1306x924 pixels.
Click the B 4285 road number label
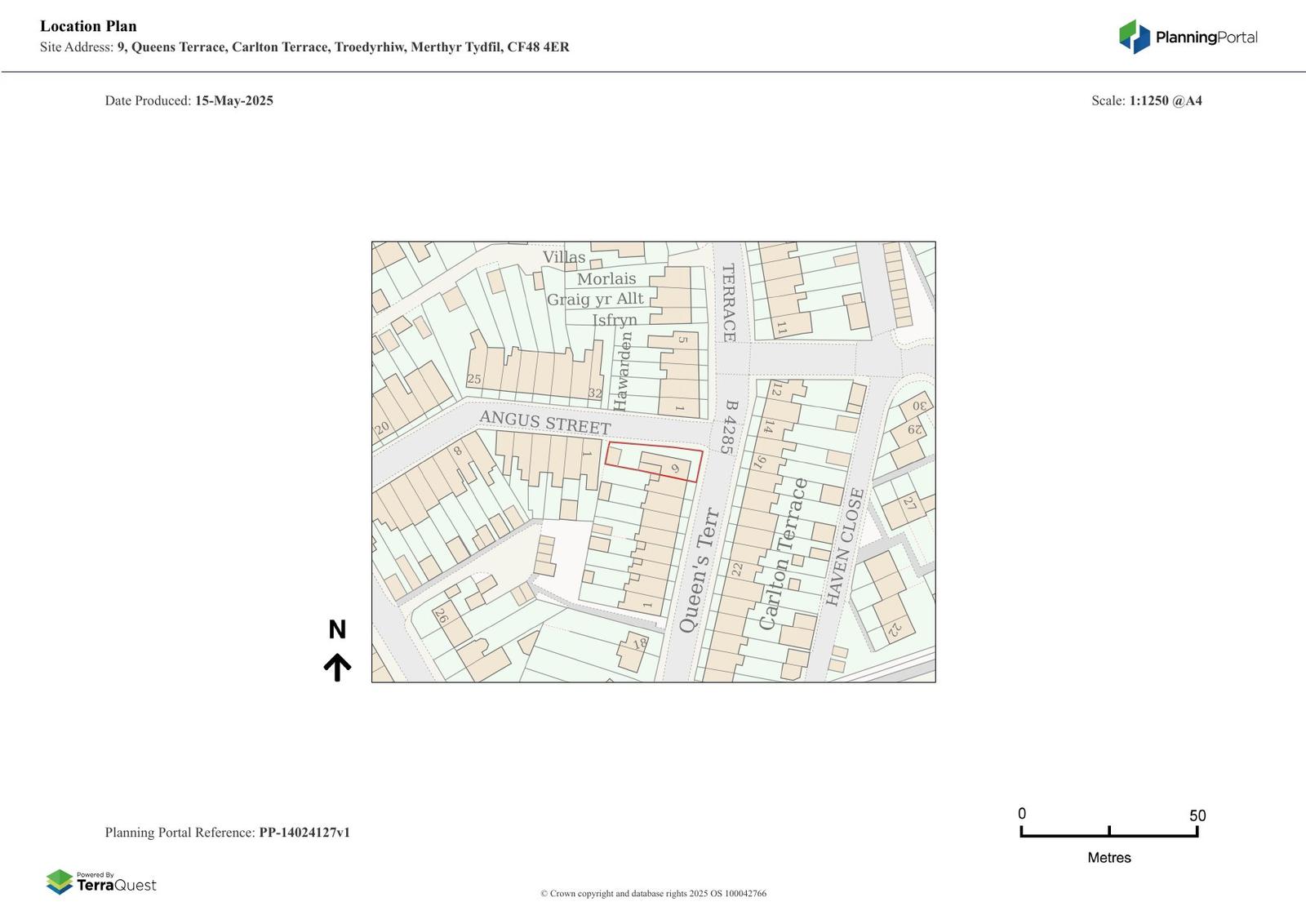[x=729, y=427]
